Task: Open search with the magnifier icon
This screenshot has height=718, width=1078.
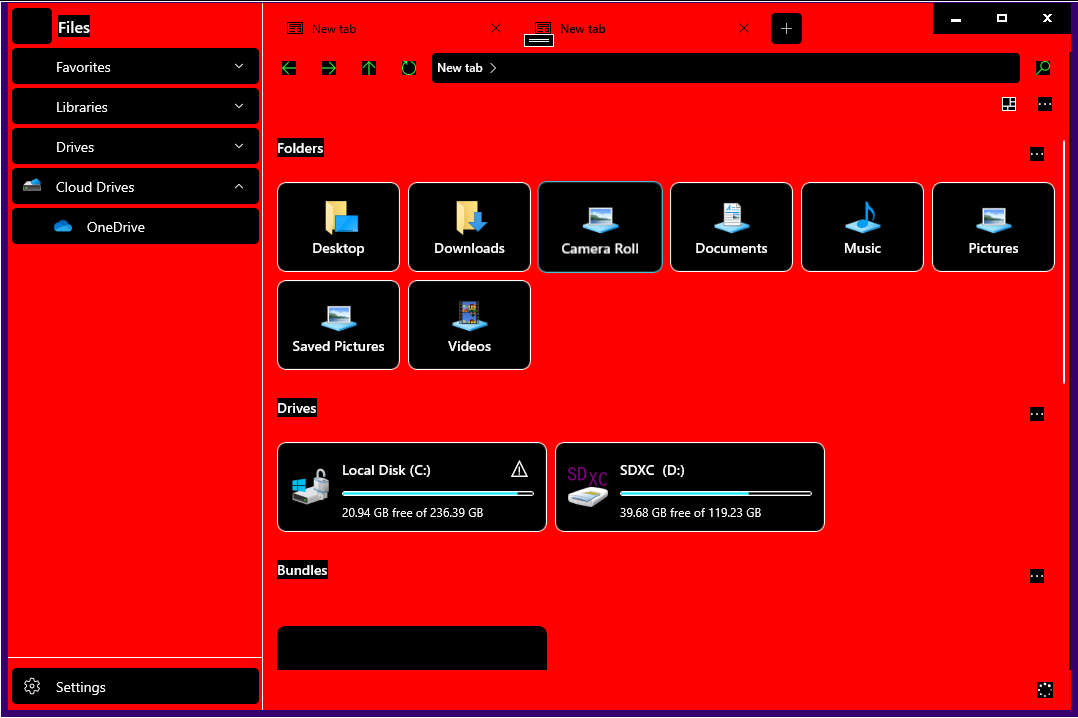Action: click(1043, 68)
